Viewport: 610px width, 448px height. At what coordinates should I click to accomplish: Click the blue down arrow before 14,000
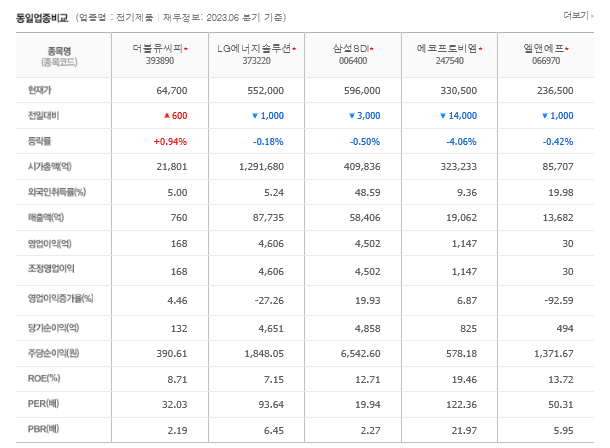(x=443, y=116)
